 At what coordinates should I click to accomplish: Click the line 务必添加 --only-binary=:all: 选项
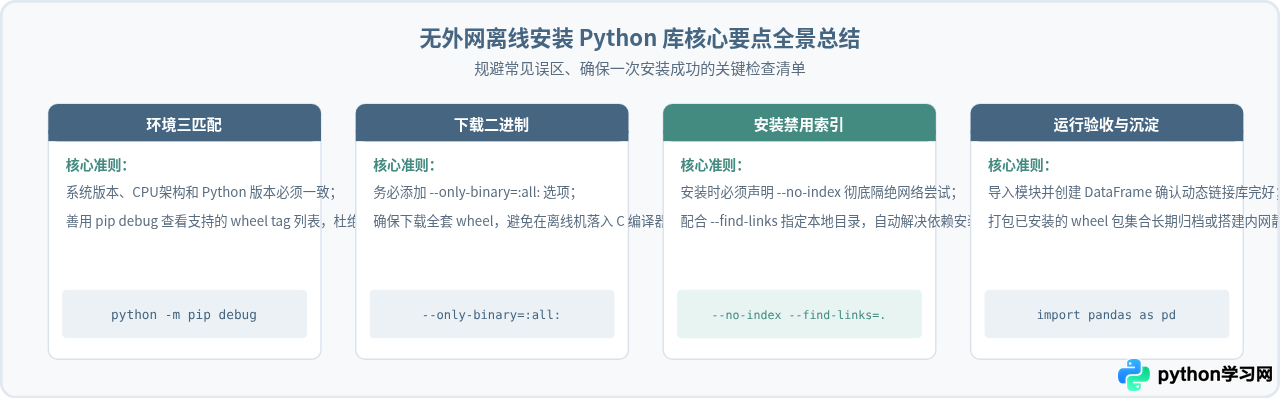(475, 193)
